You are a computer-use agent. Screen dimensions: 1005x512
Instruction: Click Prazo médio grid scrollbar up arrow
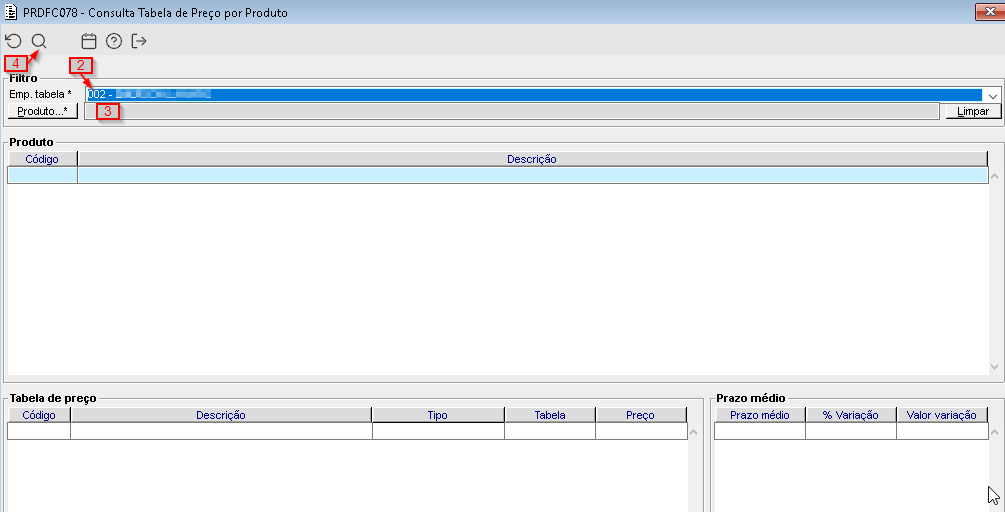click(994, 433)
